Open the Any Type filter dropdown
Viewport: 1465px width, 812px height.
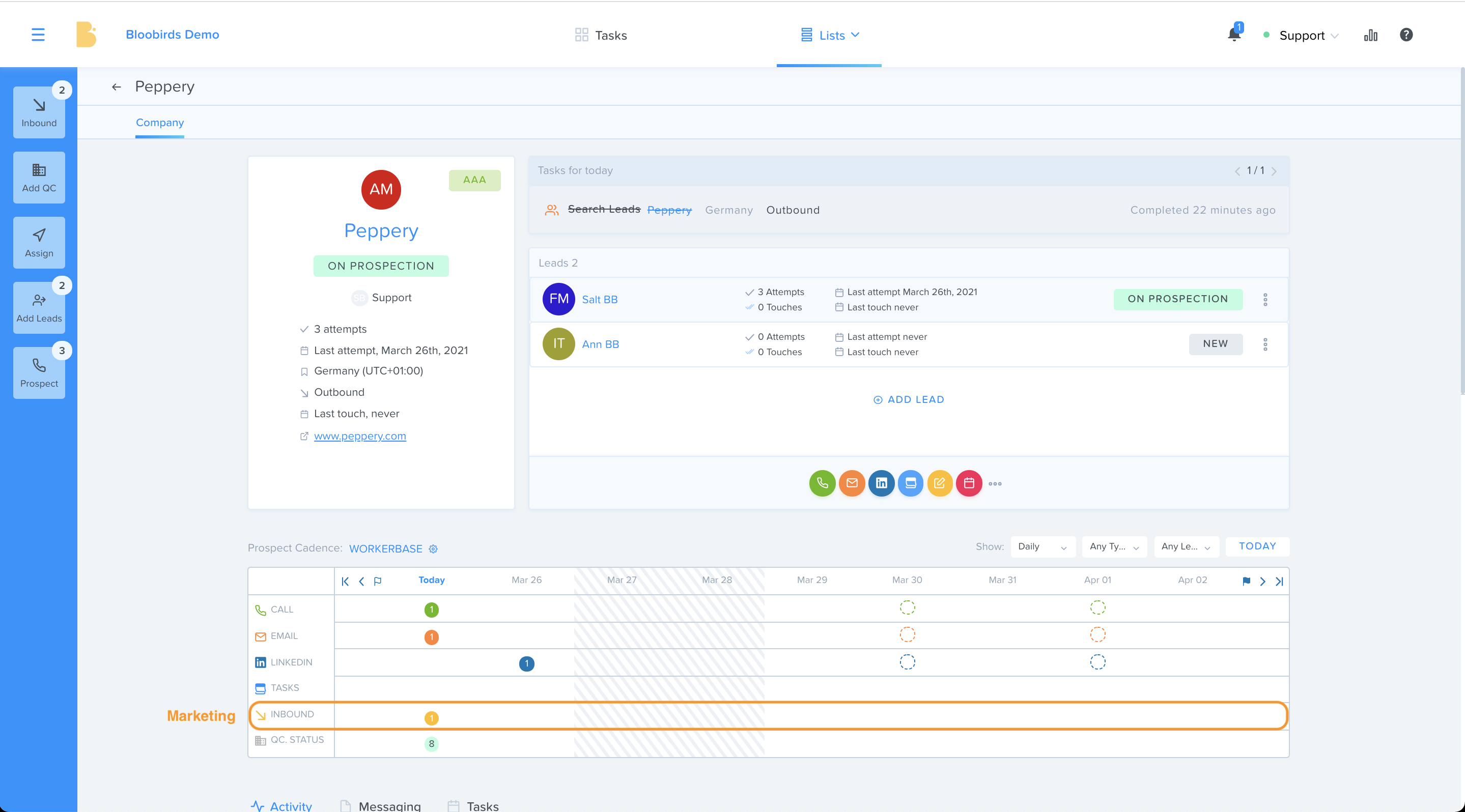coord(1114,546)
